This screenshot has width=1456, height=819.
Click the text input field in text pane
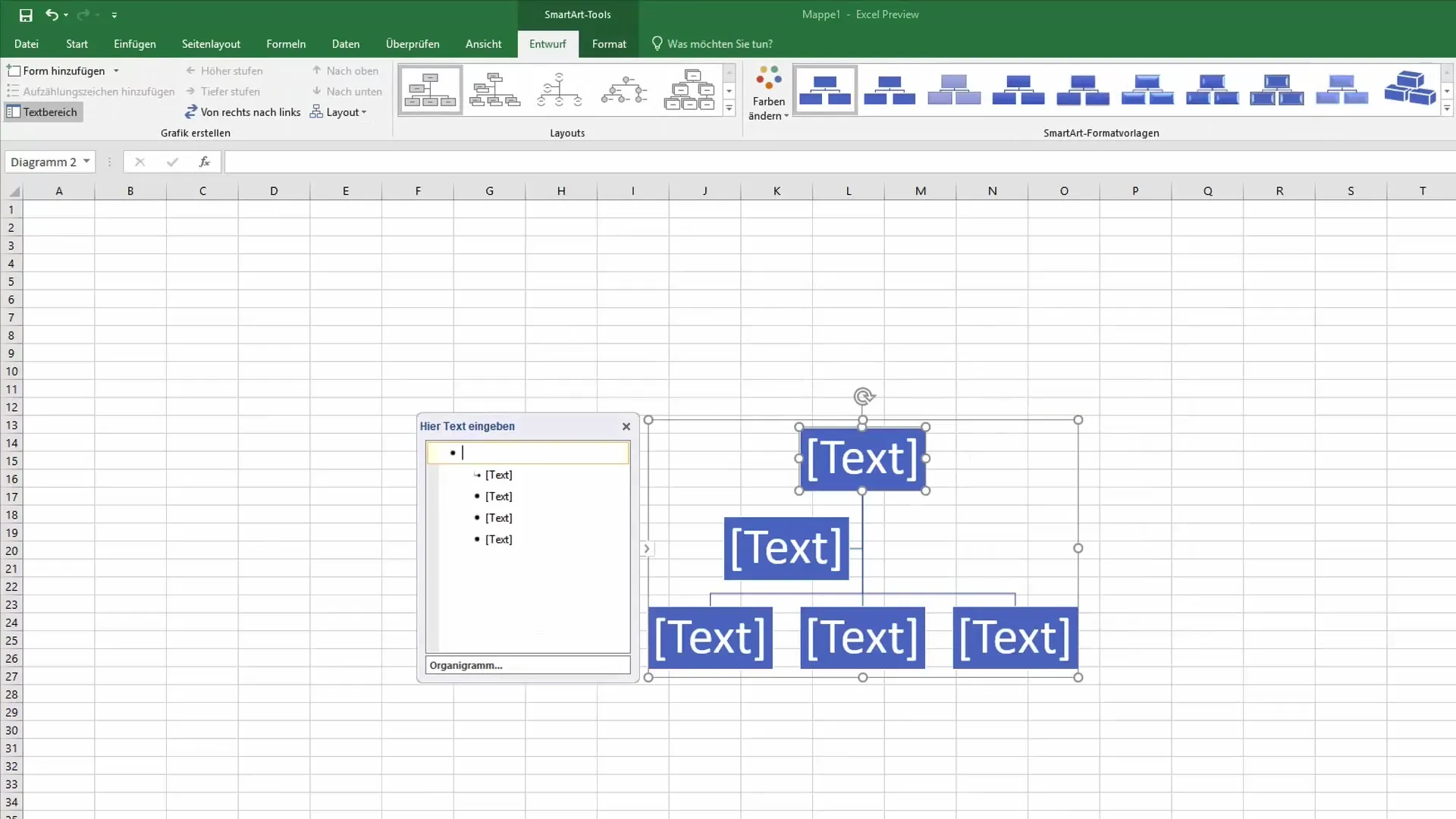point(527,453)
